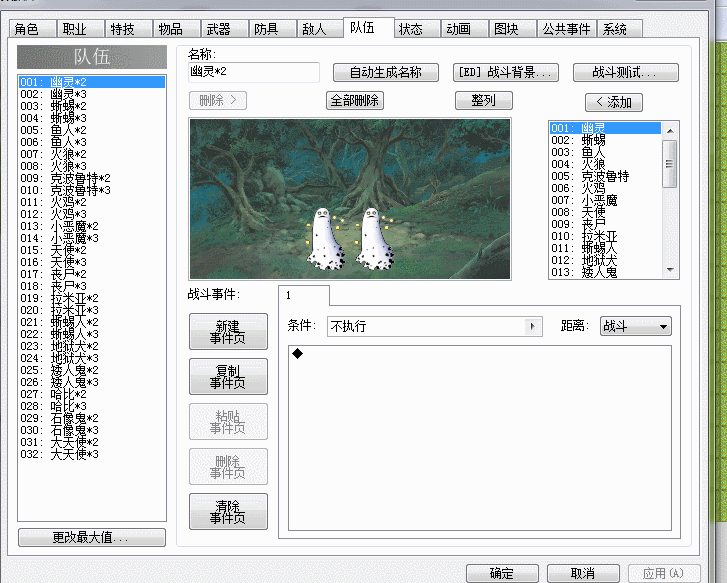Viewport: 727px width, 583px height.
Task: Click the name field containing 幽灵*2
Action: (x=254, y=72)
